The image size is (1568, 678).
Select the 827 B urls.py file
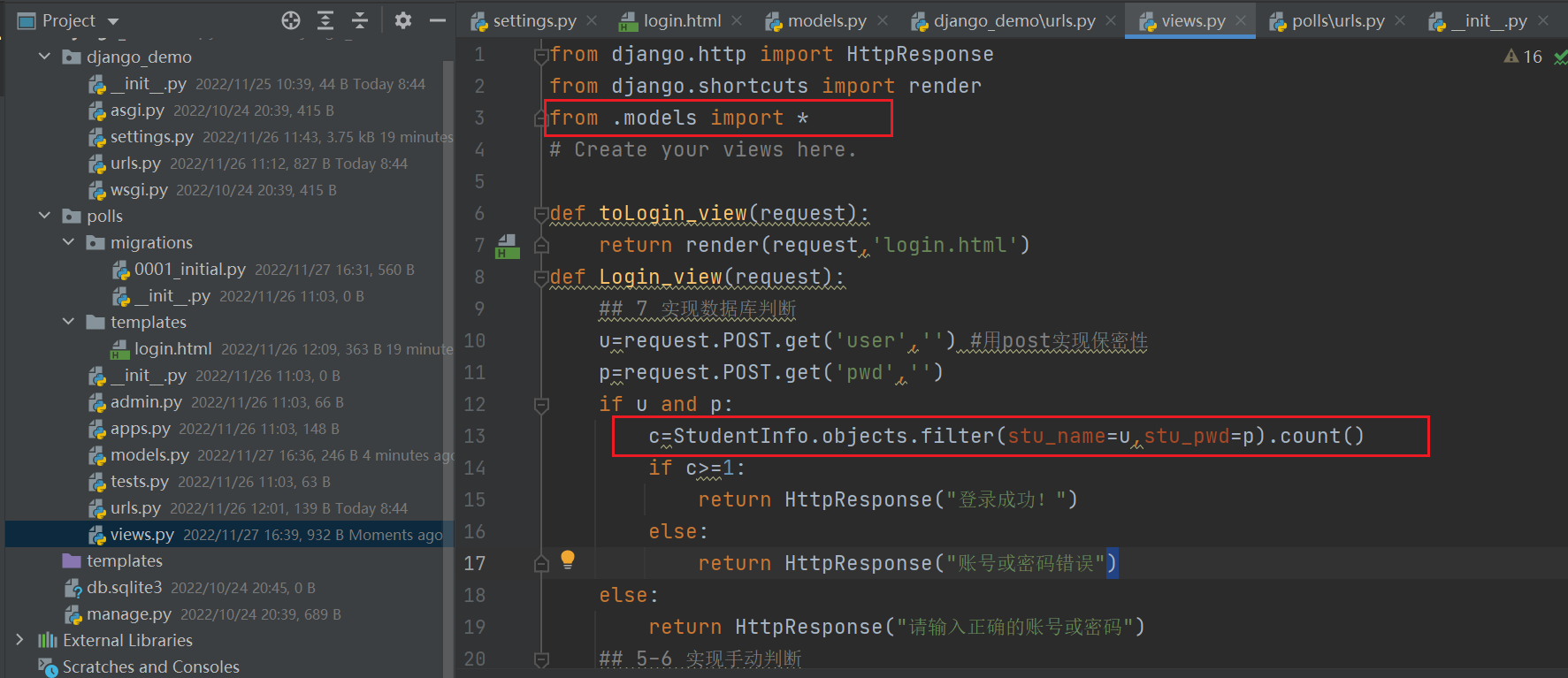click(135, 164)
